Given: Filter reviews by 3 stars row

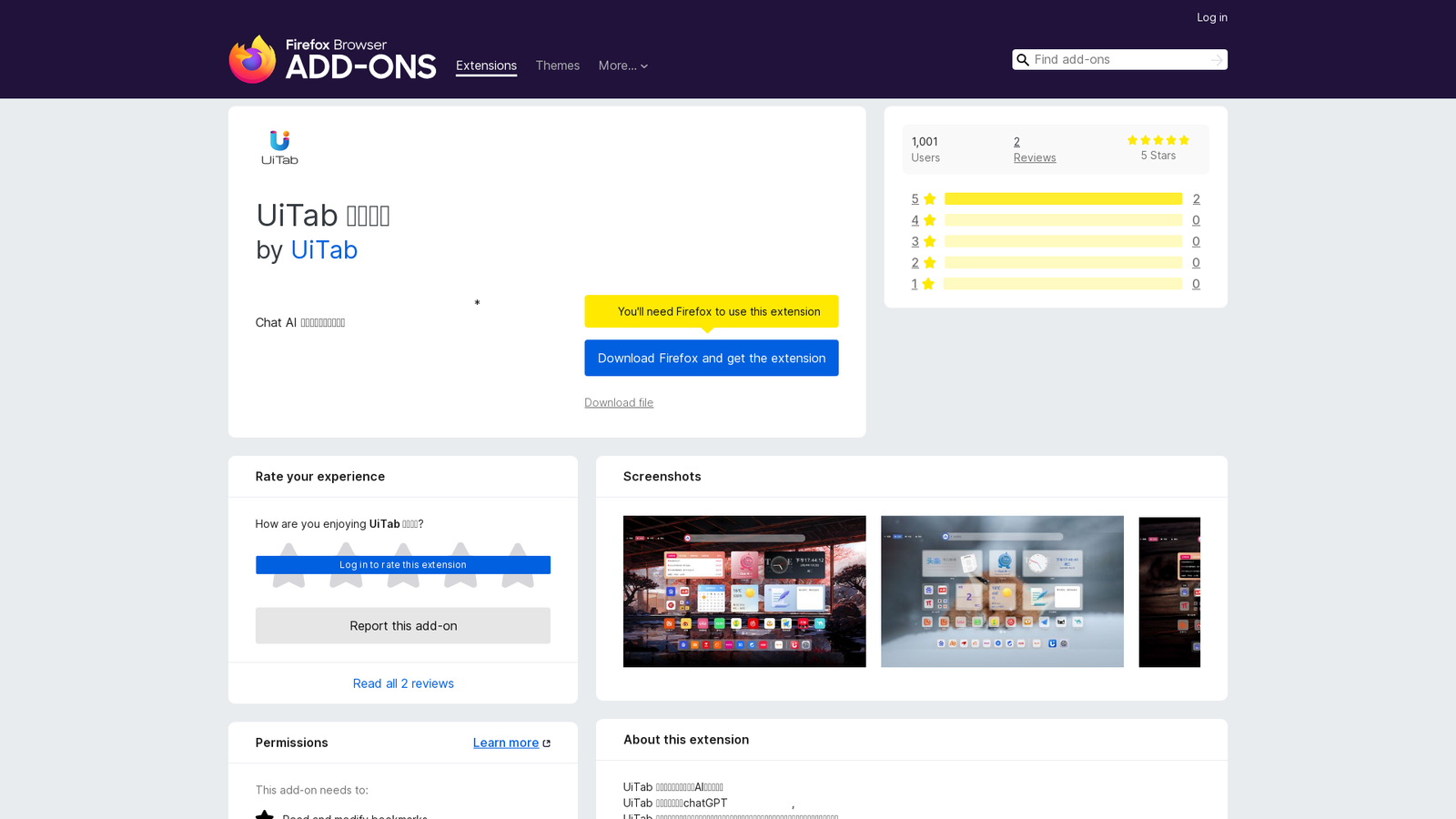Looking at the screenshot, I should (1056, 241).
